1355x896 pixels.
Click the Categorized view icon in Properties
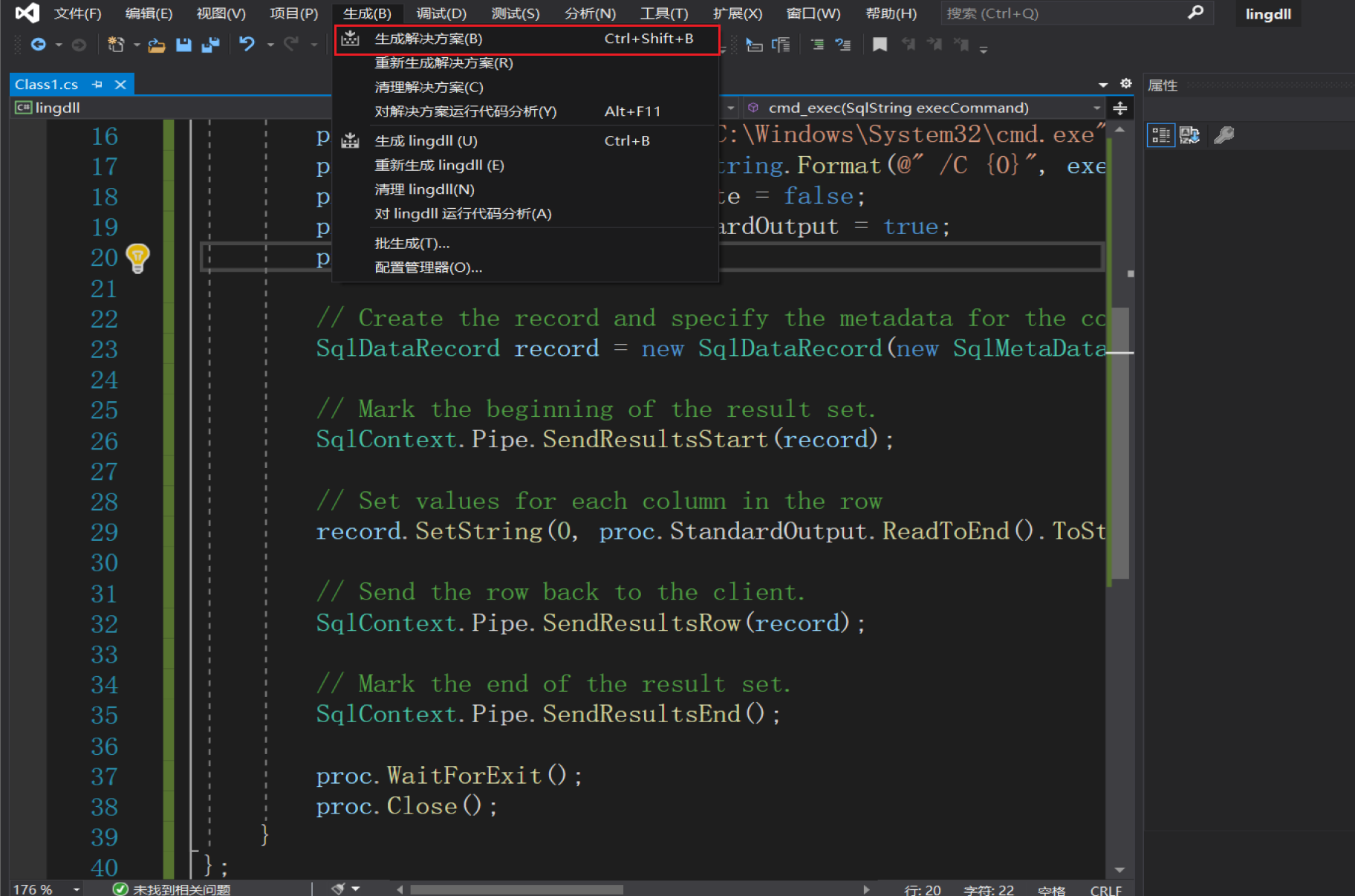(x=1160, y=135)
